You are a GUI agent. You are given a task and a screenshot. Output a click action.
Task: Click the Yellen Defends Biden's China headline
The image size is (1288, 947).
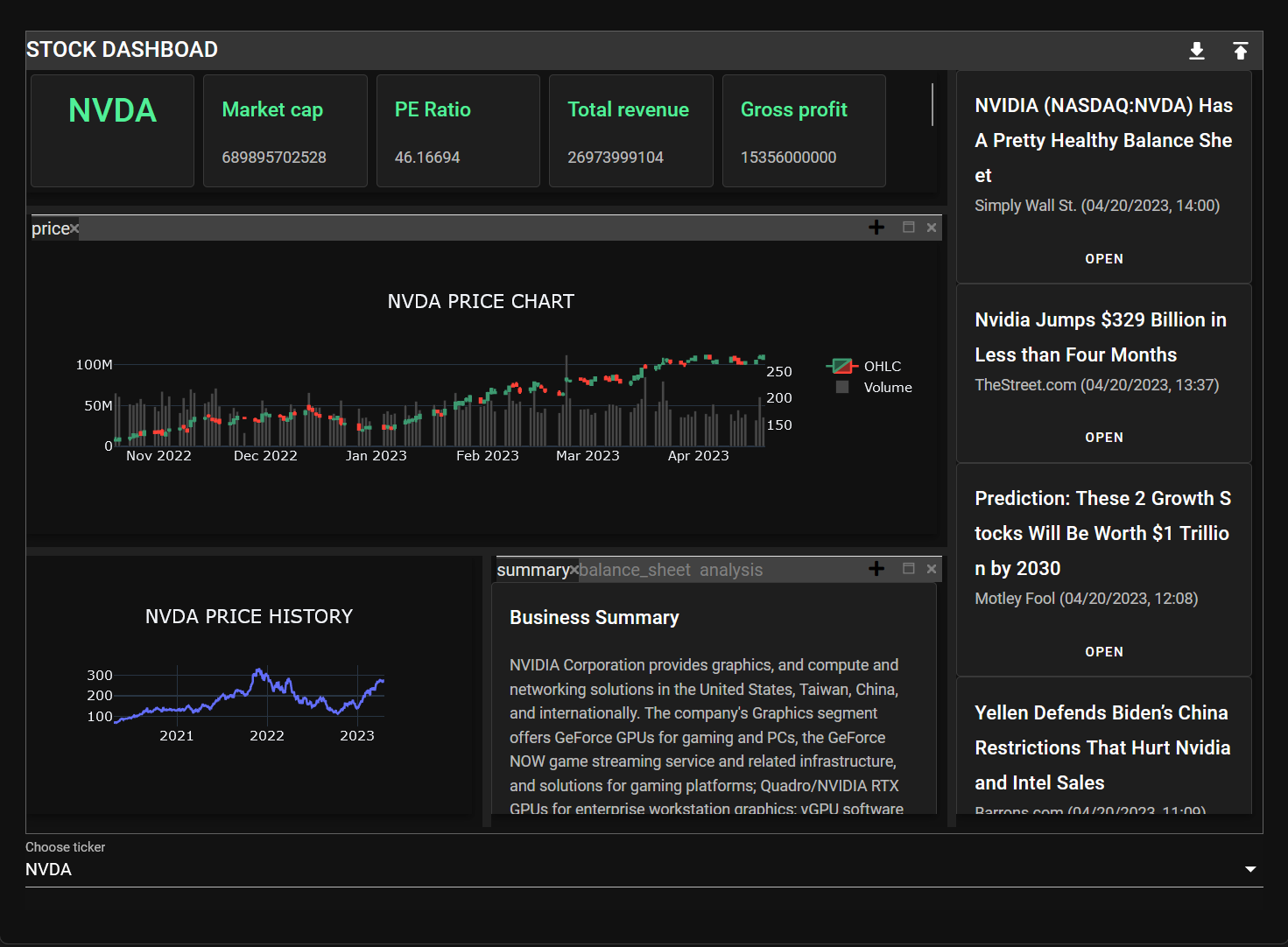tap(1102, 747)
